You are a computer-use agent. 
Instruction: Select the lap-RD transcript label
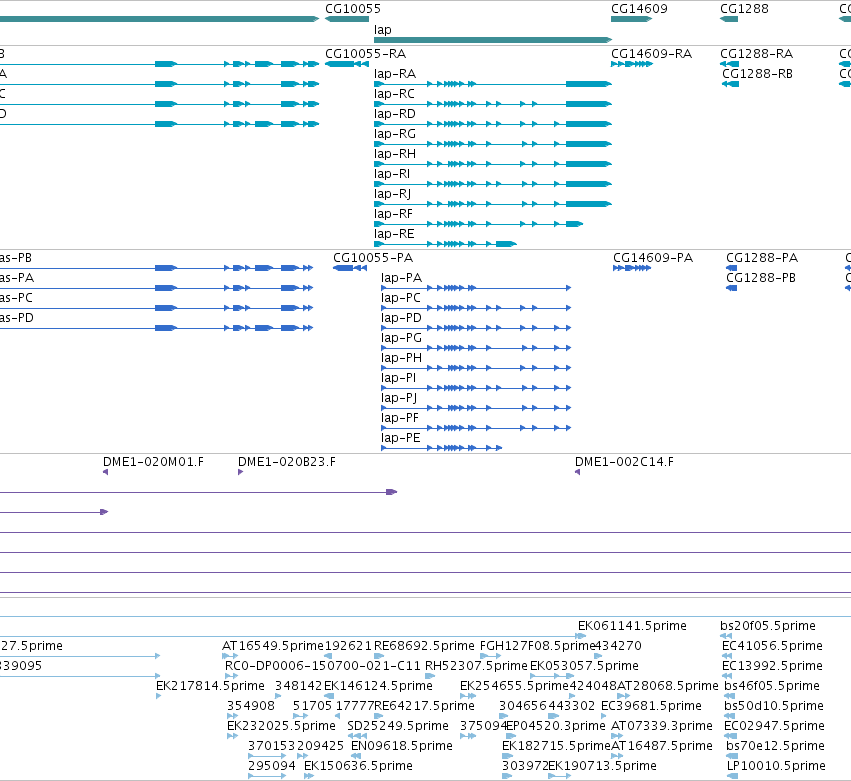tap(395, 114)
